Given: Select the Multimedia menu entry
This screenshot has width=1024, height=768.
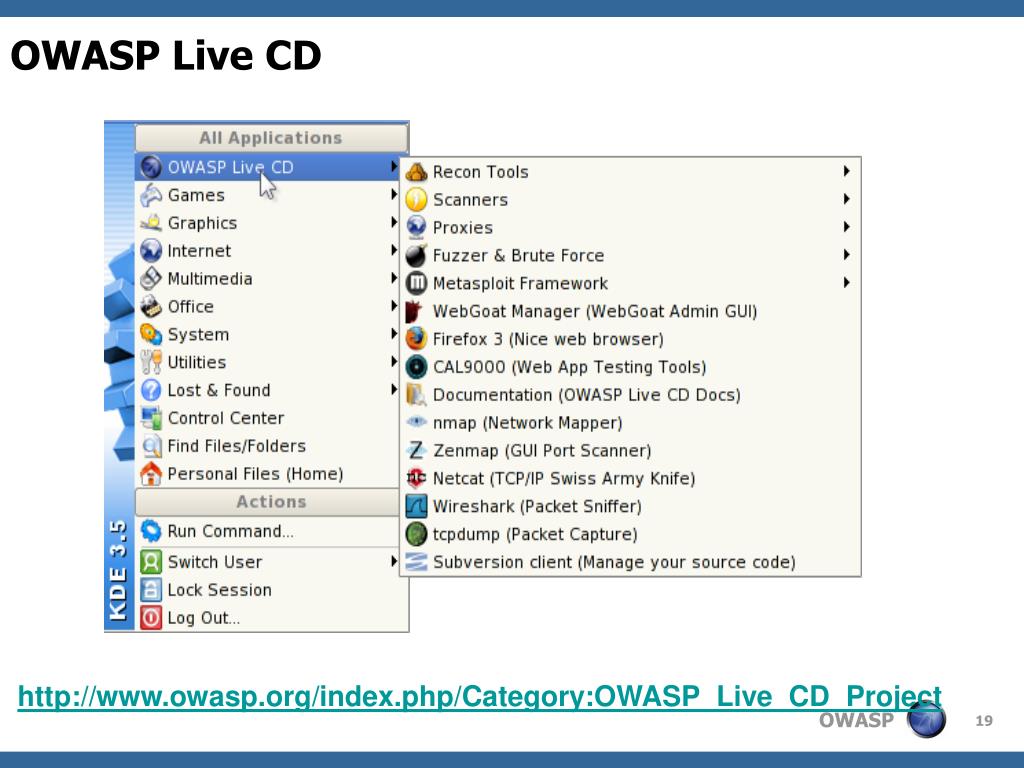Looking at the screenshot, I should point(268,279).
